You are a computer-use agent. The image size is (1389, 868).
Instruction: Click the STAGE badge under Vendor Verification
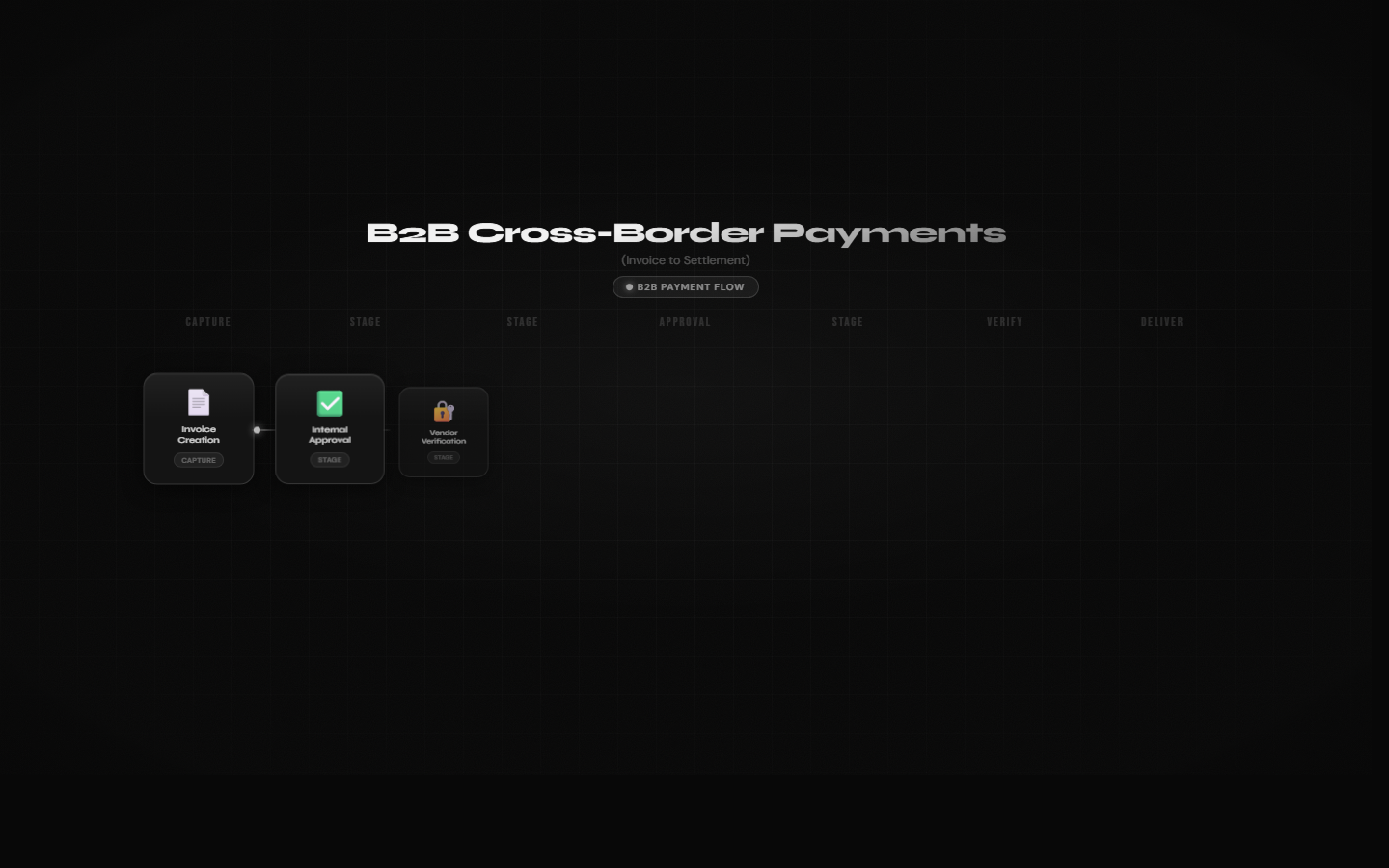pos(444,457)
